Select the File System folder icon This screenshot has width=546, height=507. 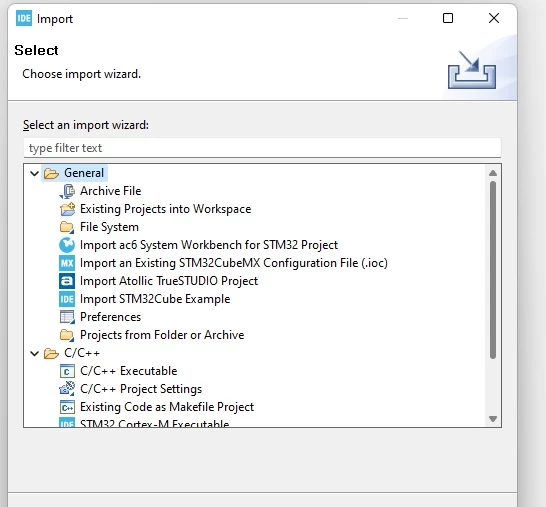pyautogui.click(x=67, y=227)
